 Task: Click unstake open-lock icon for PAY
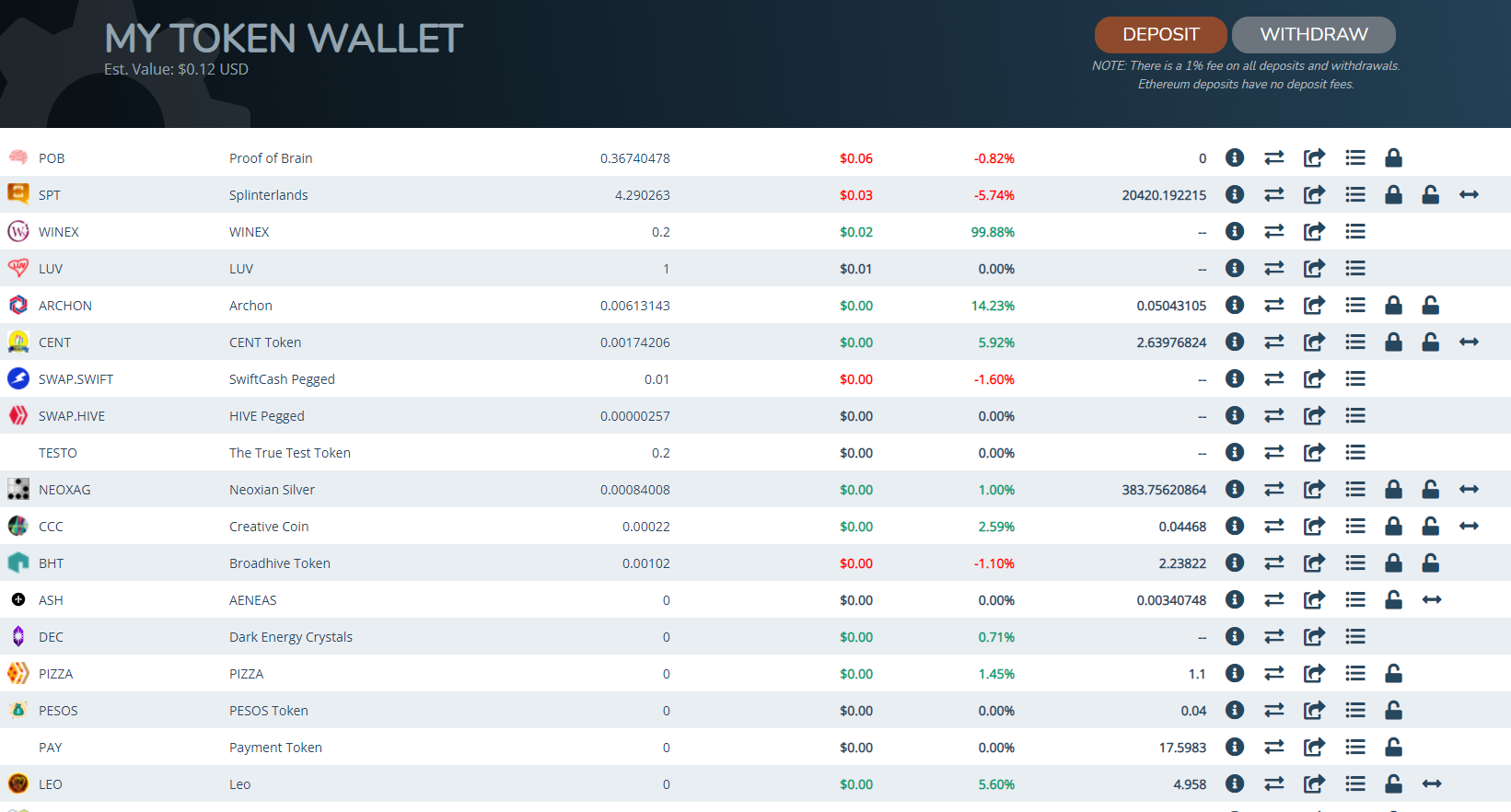pos(1393,747)
